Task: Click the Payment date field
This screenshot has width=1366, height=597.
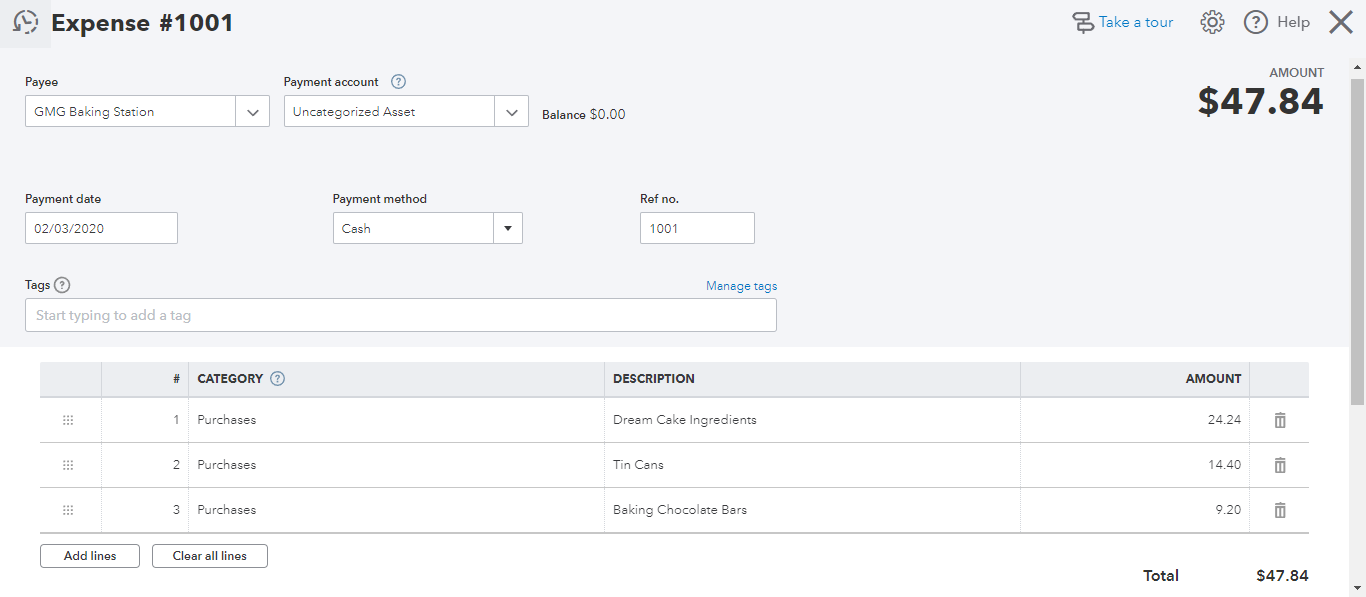Action: click(101, 229)
